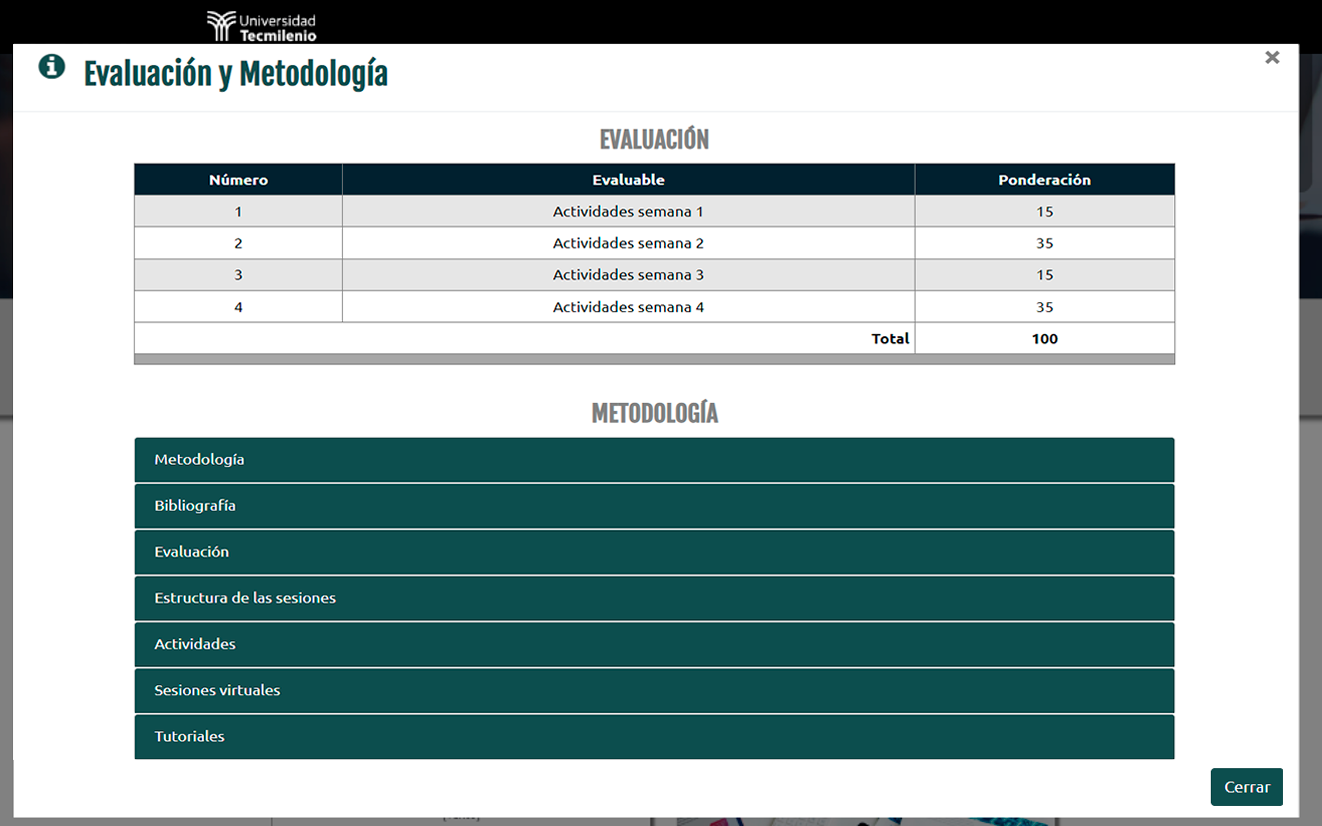The width and height of the screenshot is (1322, 826).
Task: Click the METODOLOGÍA section heading
Action: coord(654,414)
